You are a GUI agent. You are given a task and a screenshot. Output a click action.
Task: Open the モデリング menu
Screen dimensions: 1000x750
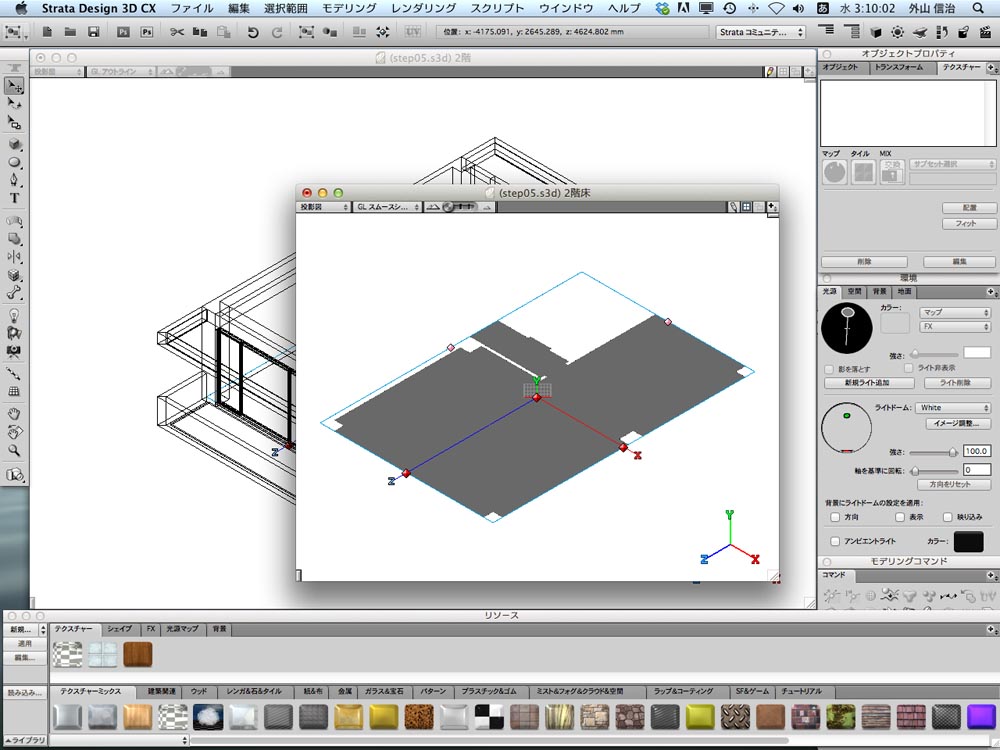click(349, 8)
